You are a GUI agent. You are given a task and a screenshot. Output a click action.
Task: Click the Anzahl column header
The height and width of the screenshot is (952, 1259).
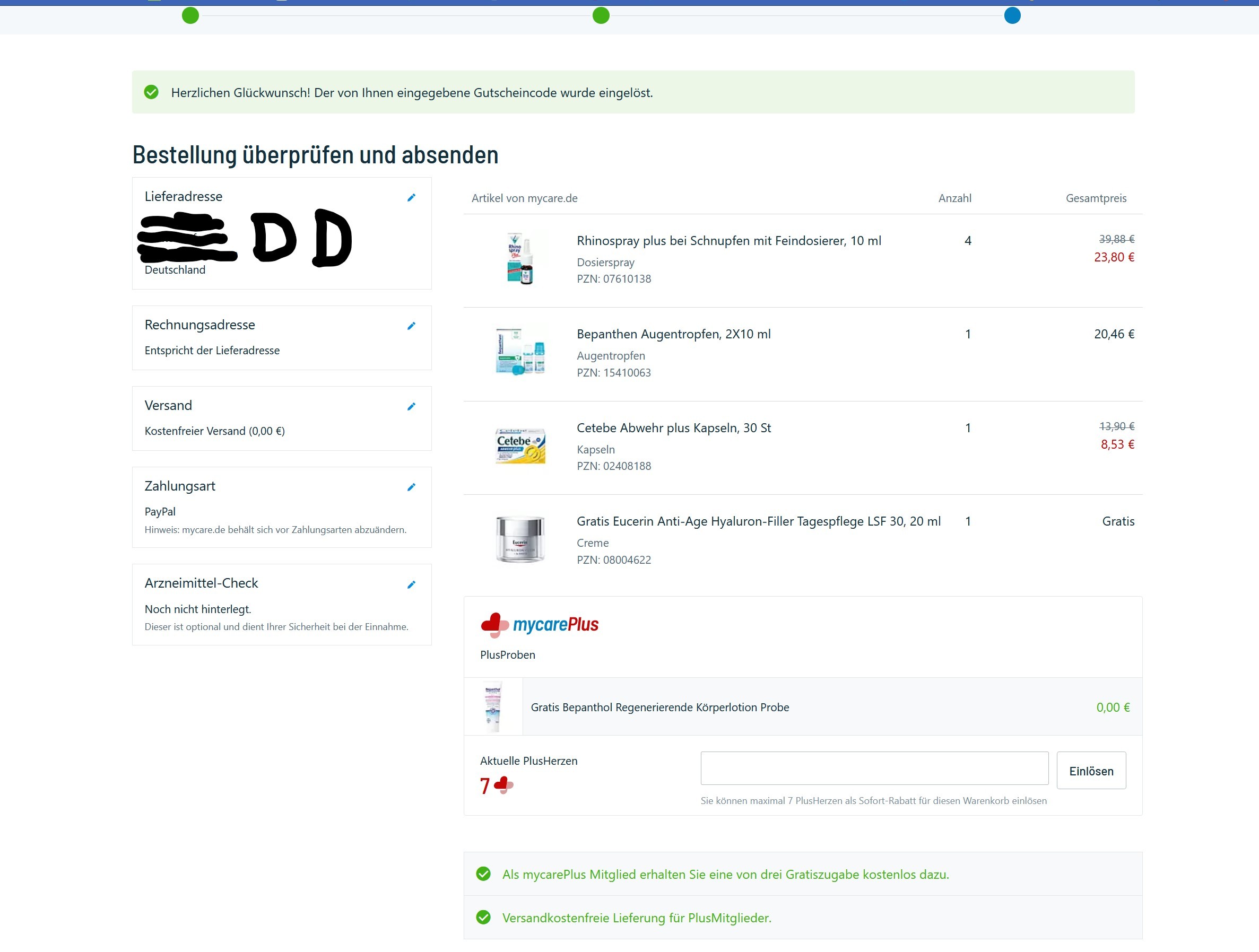click(954, 198)
